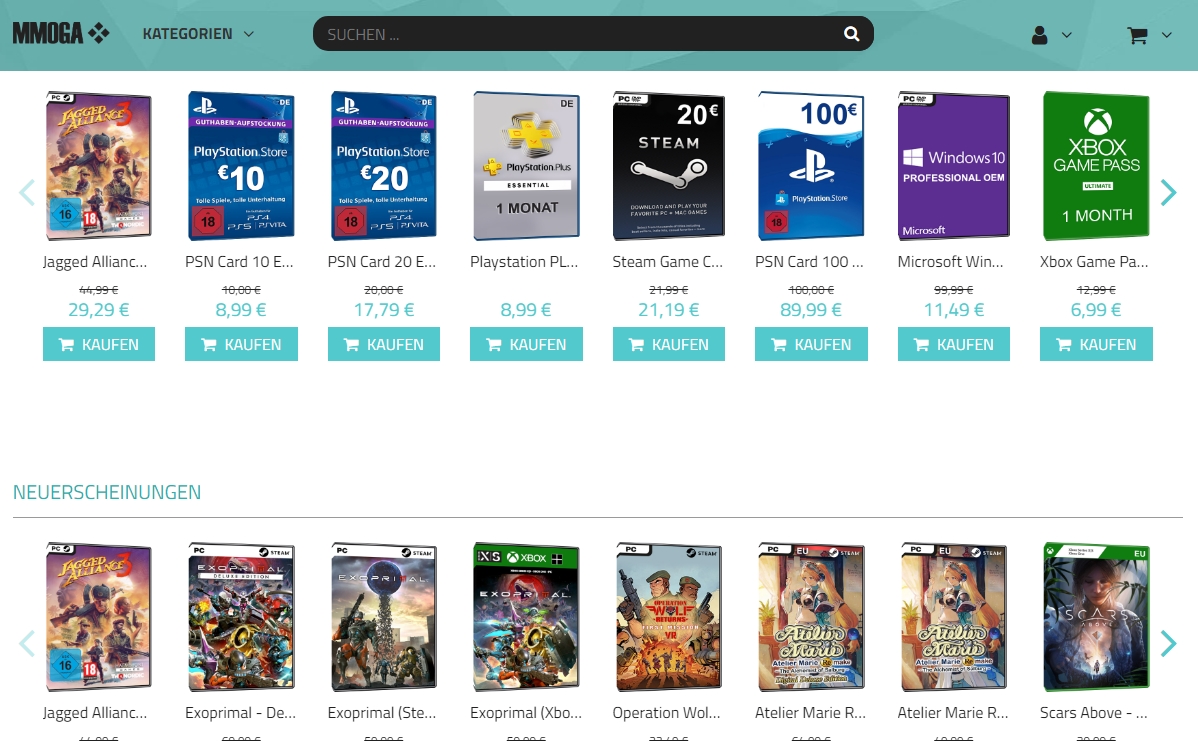
Task: Open 'PSN Card 20 E...' title link
Action: pos(382,262)
